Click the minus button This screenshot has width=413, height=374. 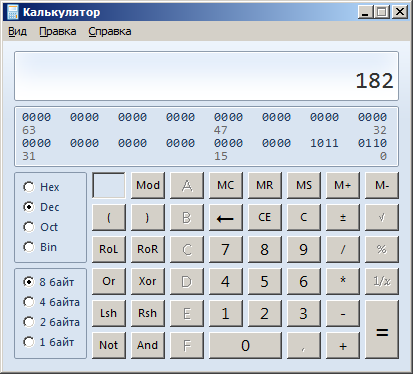(343, 313)
